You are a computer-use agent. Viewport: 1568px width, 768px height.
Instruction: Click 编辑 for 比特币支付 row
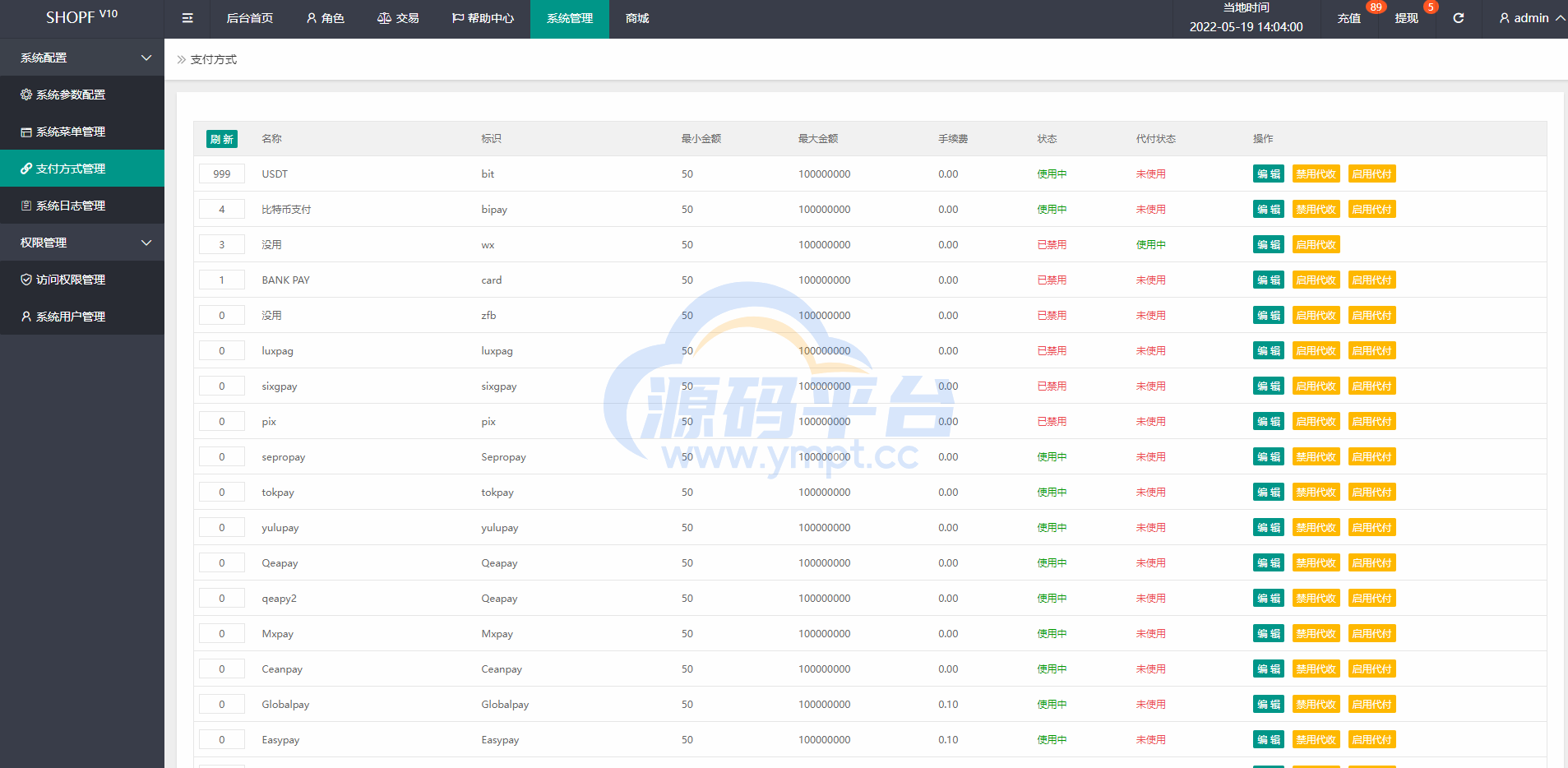pyautogui.click(x=1269, y=209)
